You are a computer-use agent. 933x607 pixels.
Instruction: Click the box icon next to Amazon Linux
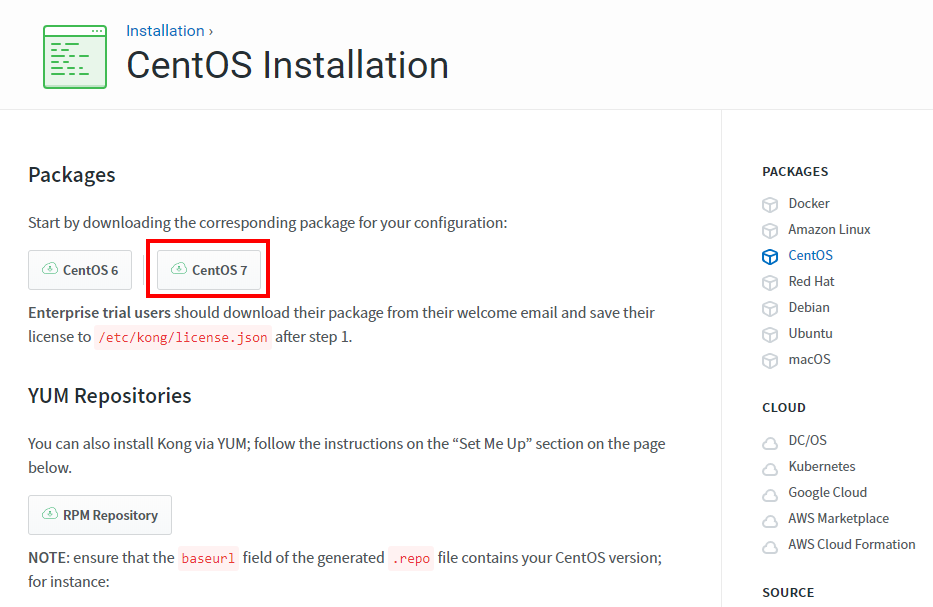(x=770, y=231)
